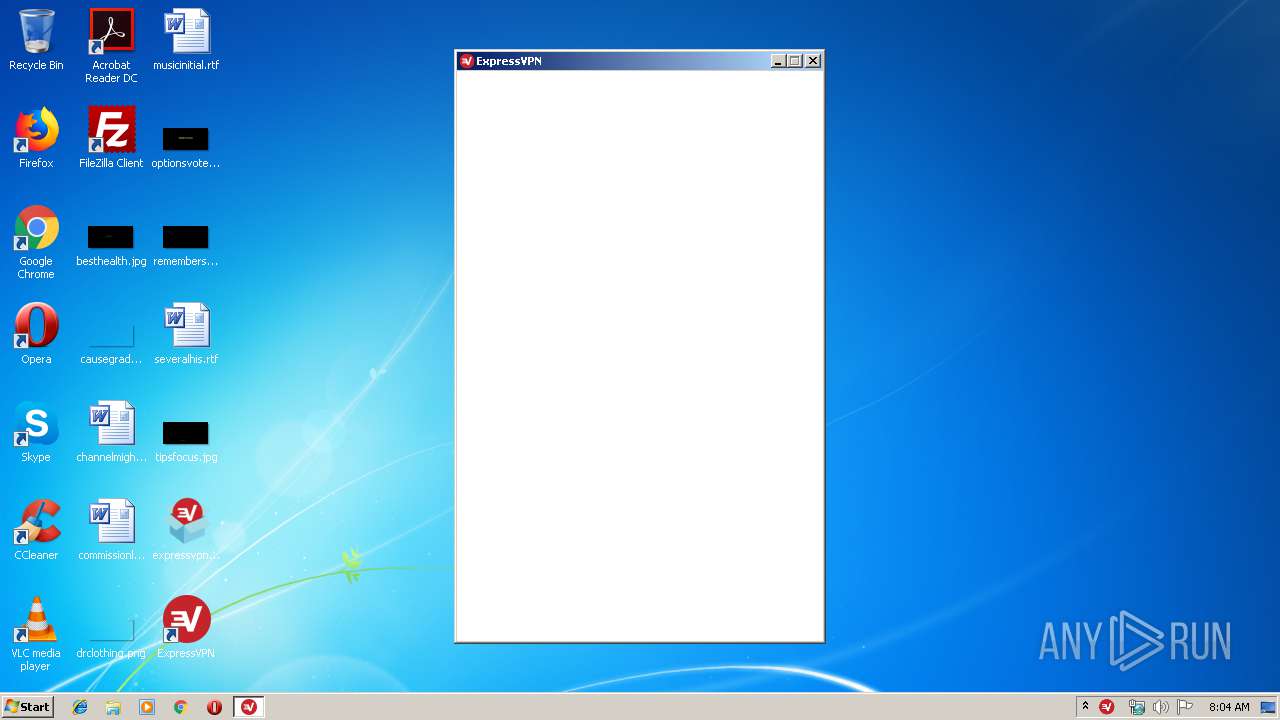The height and width of the screenshot is (720, 1280).
Task: Click the ExpressVPN window title icon
Action: click(x=466, y=61)
